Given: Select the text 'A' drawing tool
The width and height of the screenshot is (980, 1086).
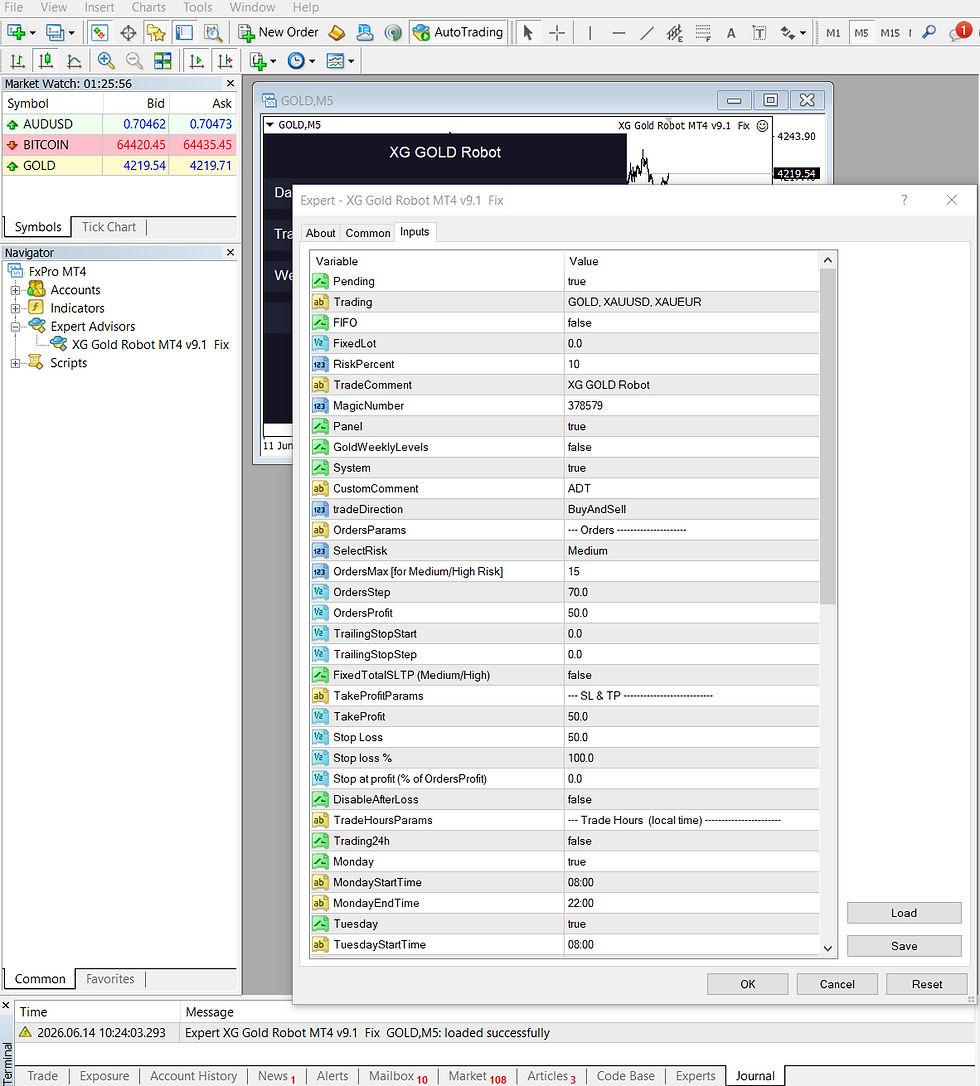Looking at the screenshot, I should click(731, 33).
